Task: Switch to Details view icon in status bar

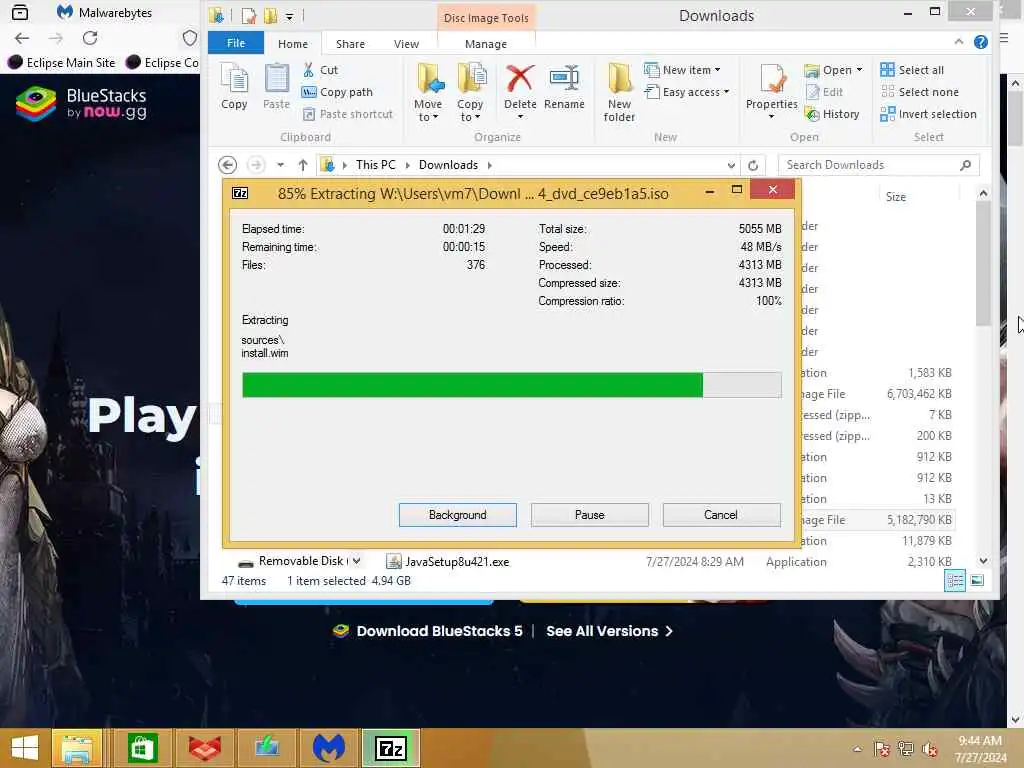Action: click(x=955, y=581)
